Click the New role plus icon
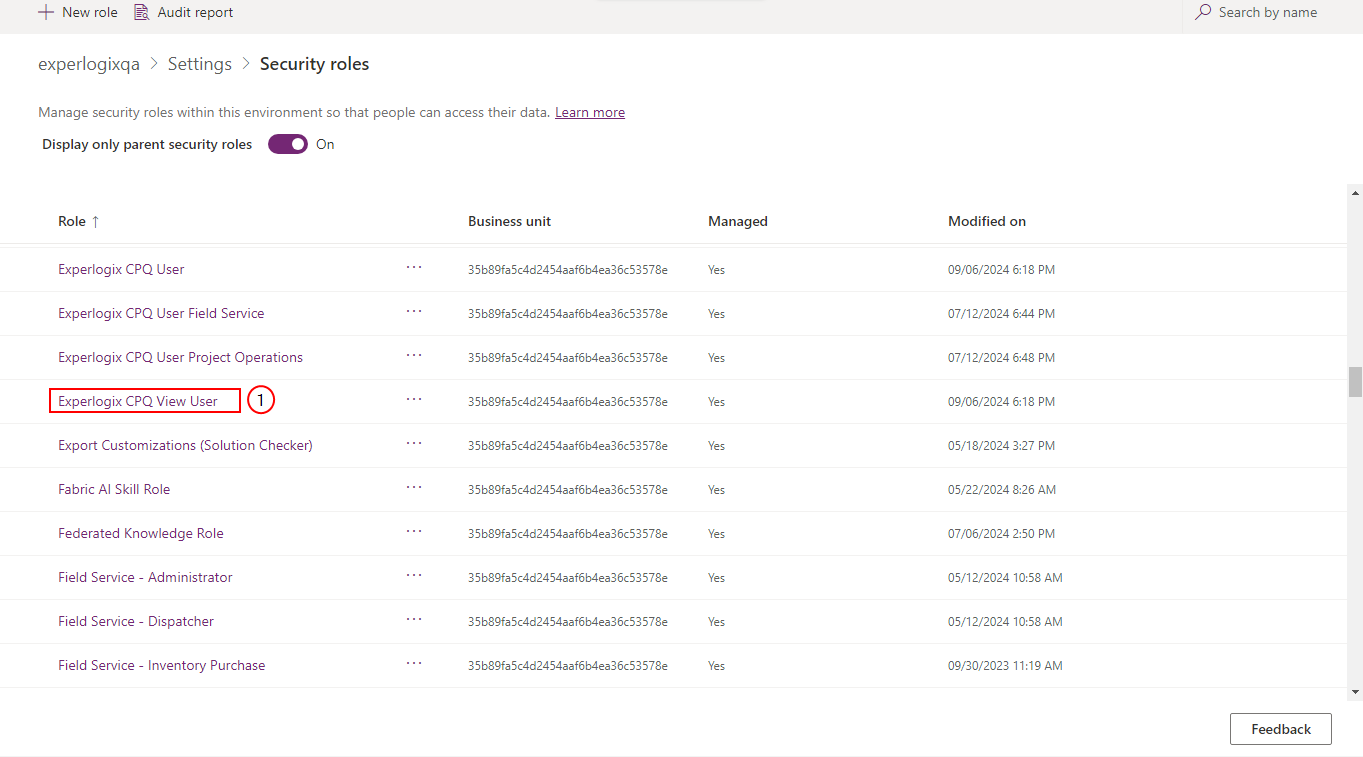Viewport: 1363px width, 757px height. (45, 13)
